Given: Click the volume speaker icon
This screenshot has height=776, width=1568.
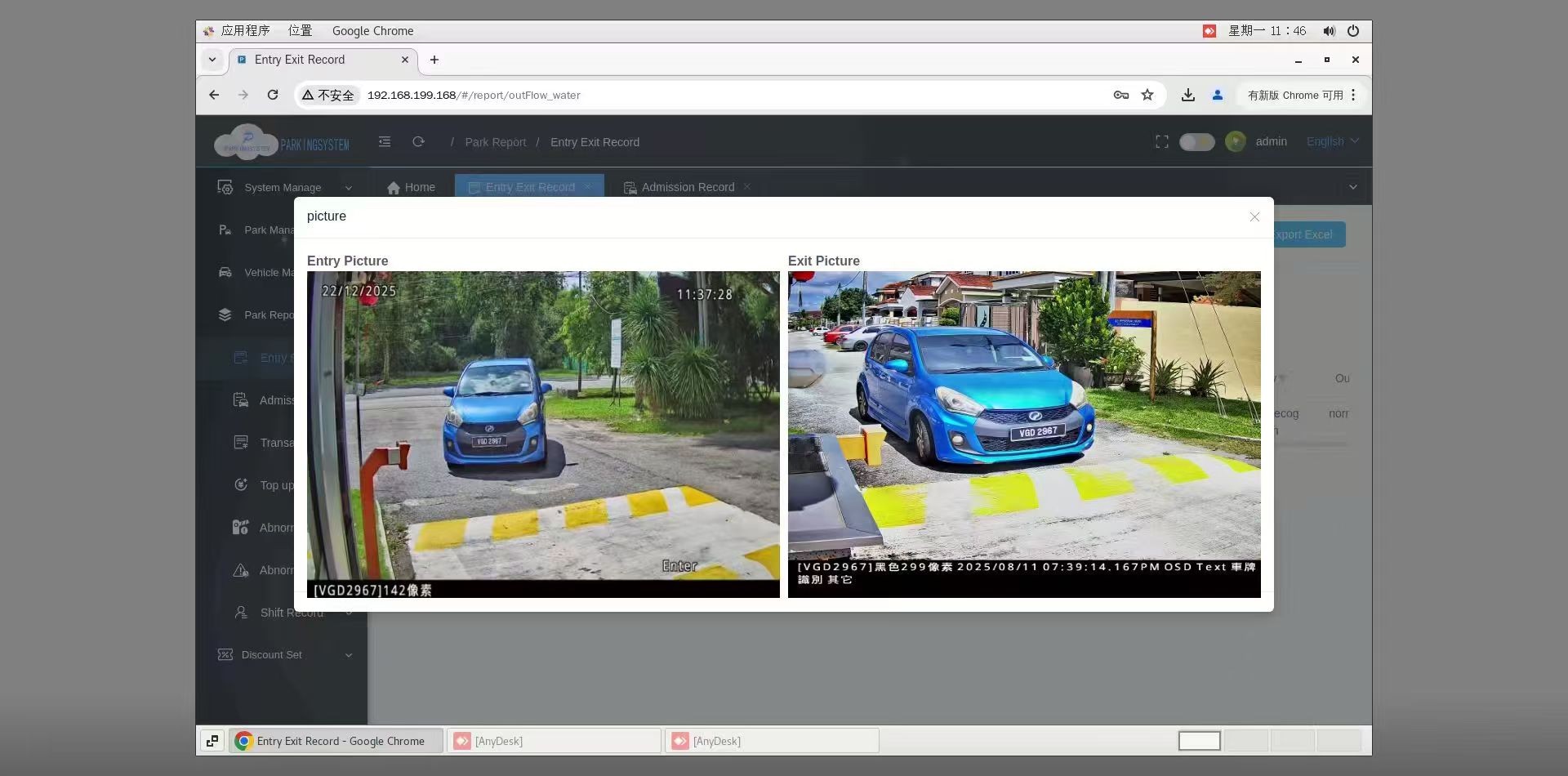Looking at the screenshot, I should [1330, 30].
